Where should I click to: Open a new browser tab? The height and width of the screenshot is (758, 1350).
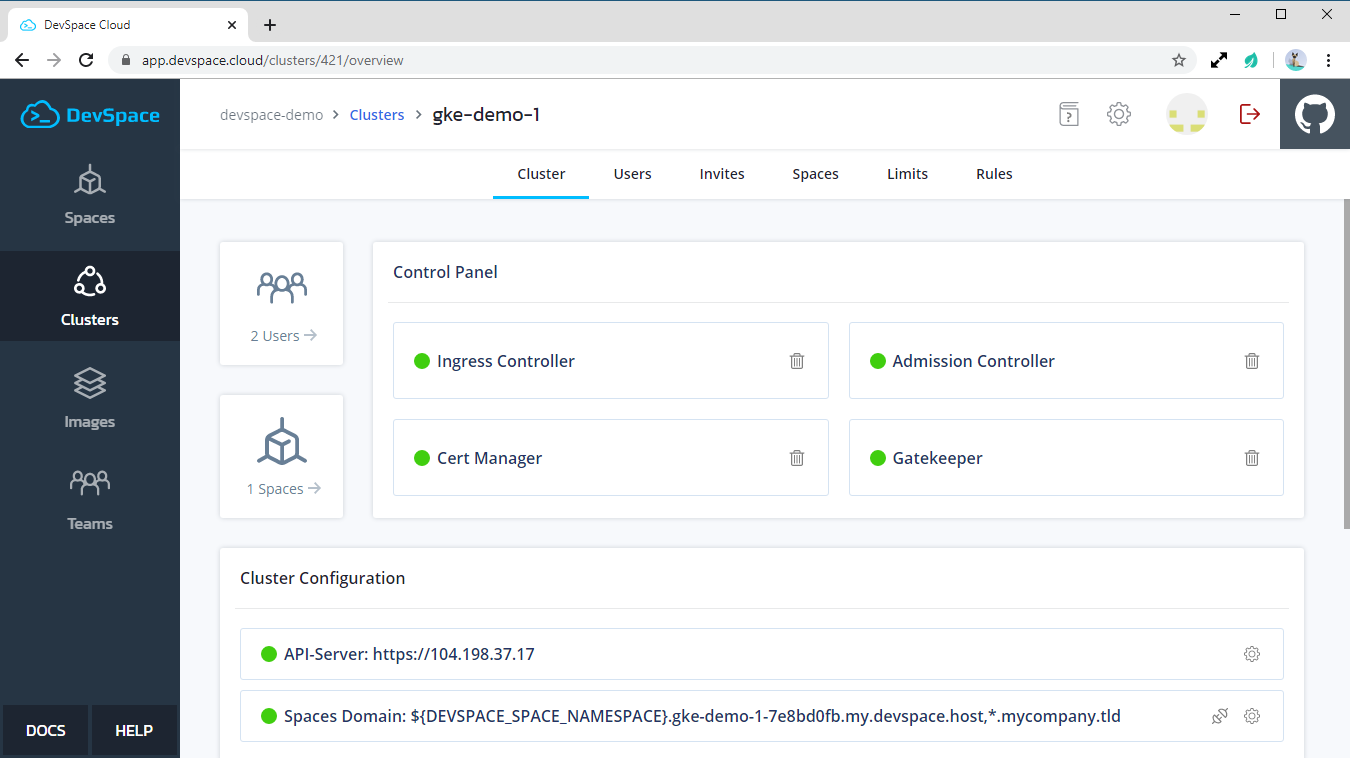(269, 25)
